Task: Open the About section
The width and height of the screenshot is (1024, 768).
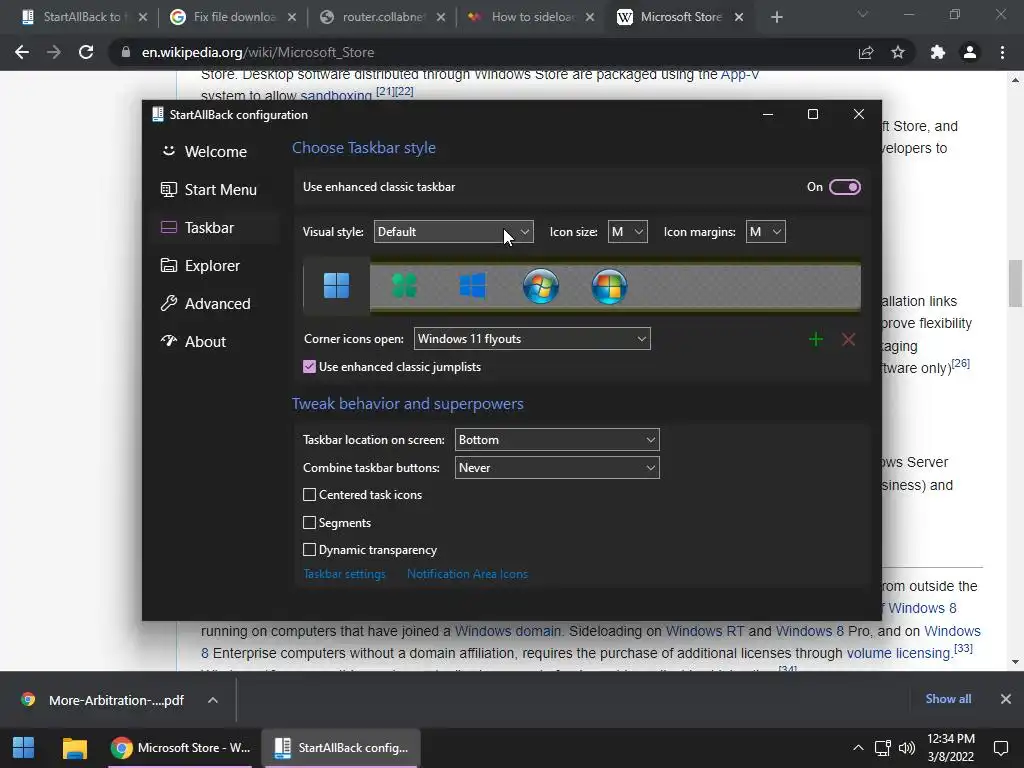Action: [215, 342]
